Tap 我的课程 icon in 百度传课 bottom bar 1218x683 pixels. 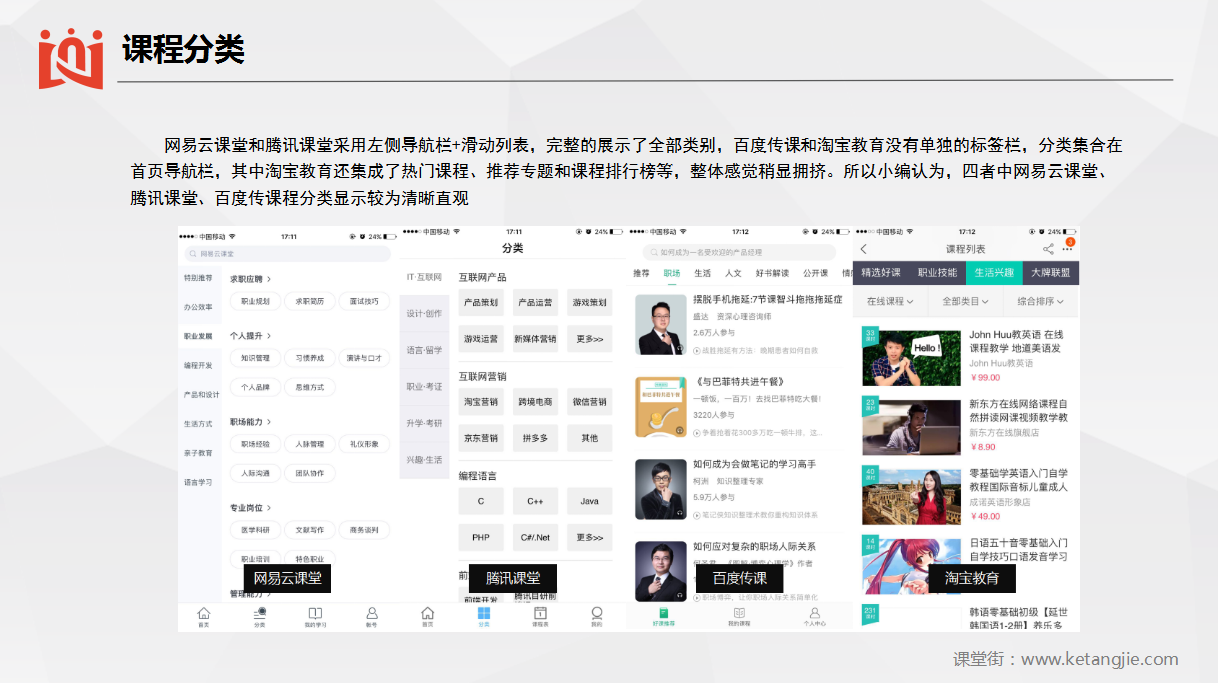739,616
